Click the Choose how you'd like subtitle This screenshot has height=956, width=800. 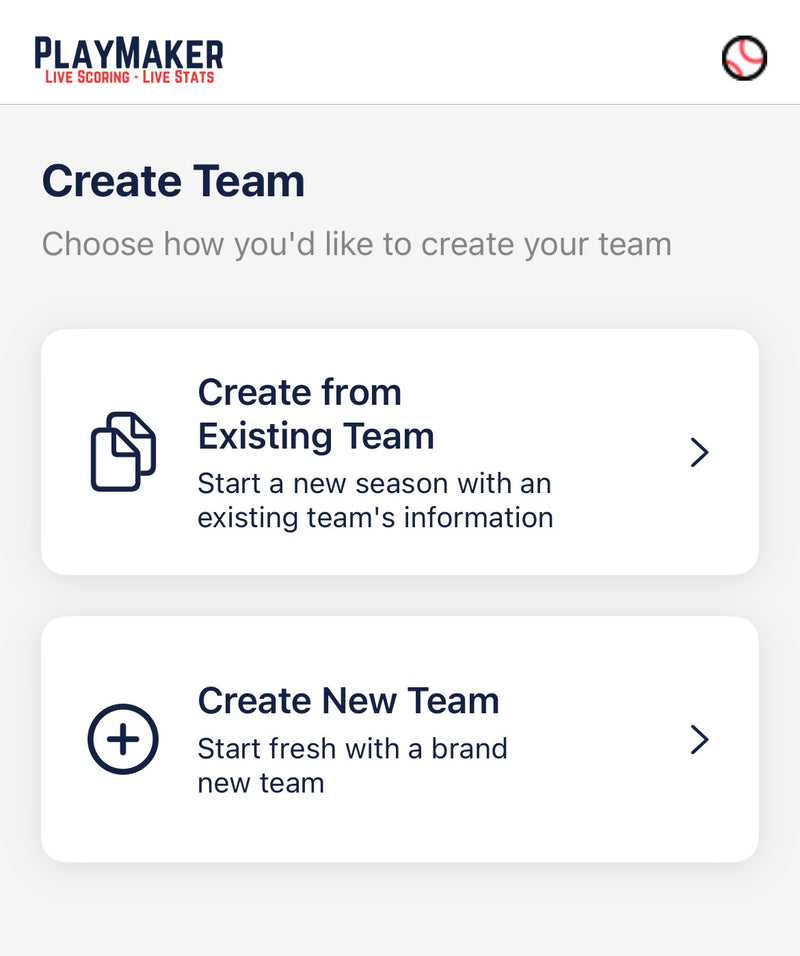(x=357, y=243)
